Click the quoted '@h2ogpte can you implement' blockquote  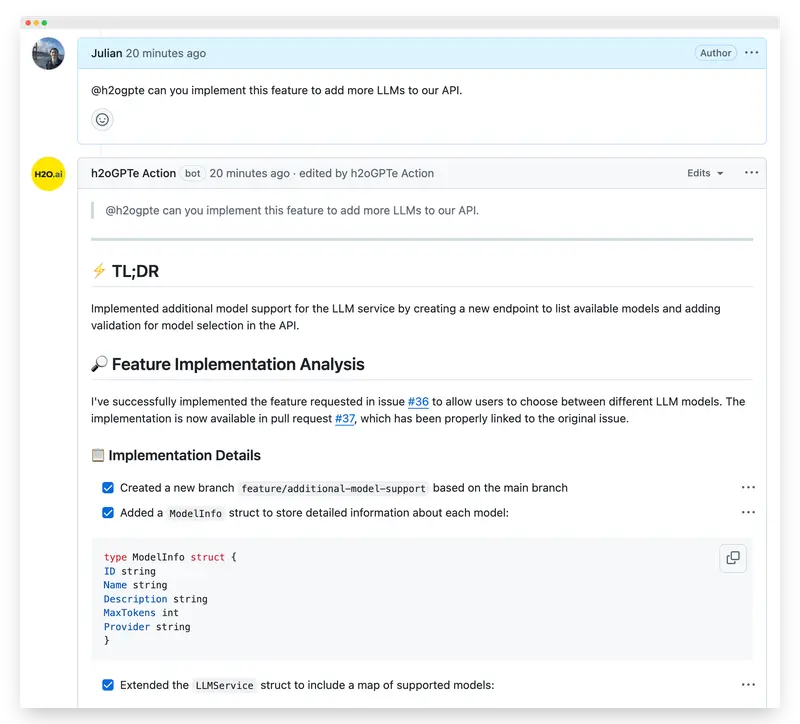click(292, 210)
